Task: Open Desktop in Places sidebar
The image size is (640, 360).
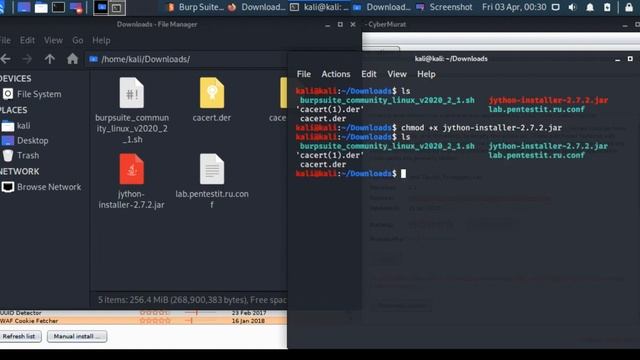Action: [25, 141]
